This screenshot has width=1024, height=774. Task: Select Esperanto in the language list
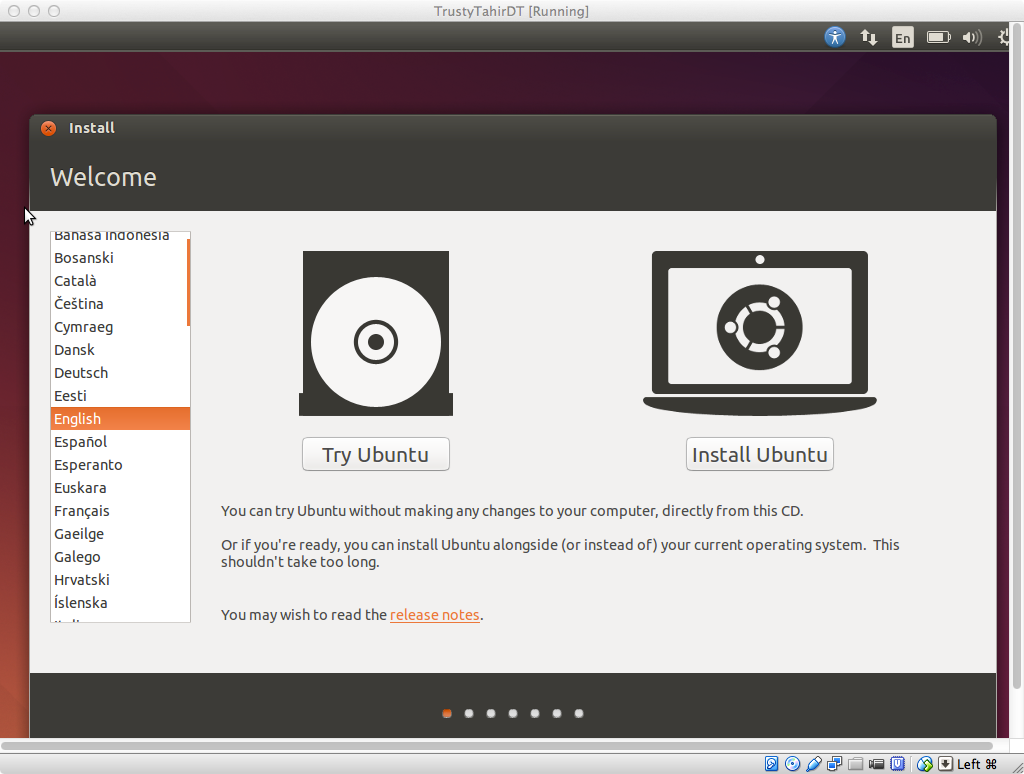[120, 465]
